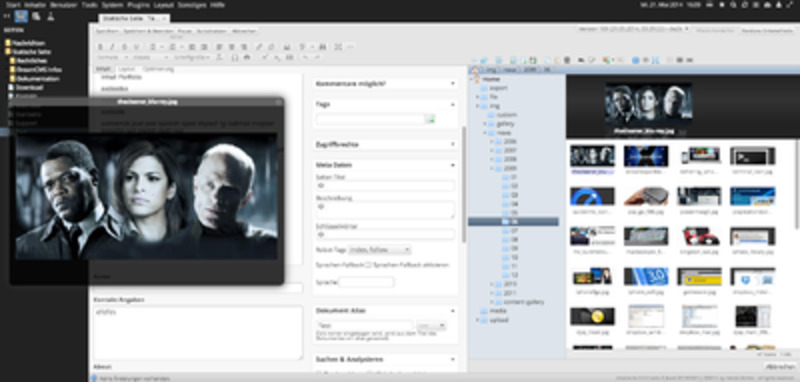
Task: Open the Schriftgröße font size dropdown
Action: point(192,57)
